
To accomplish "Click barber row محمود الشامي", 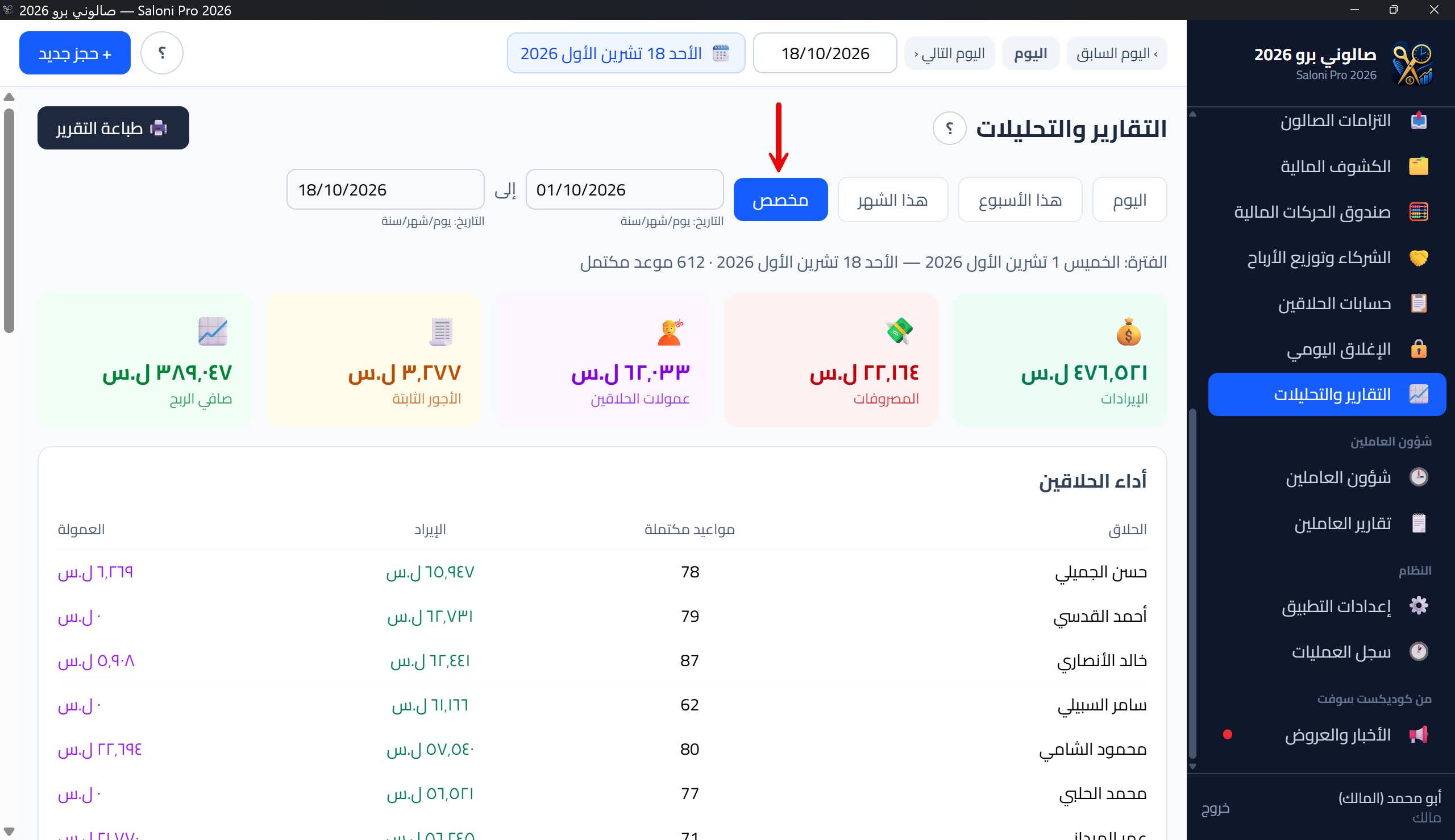I will 602,750.
